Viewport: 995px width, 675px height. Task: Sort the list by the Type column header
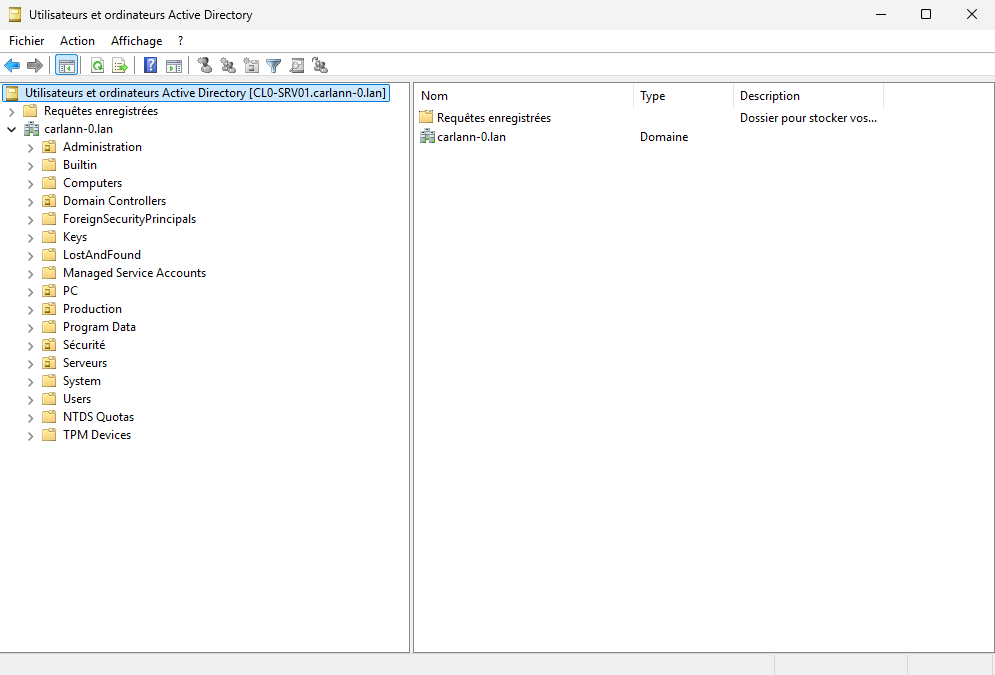tap(683, 96)
